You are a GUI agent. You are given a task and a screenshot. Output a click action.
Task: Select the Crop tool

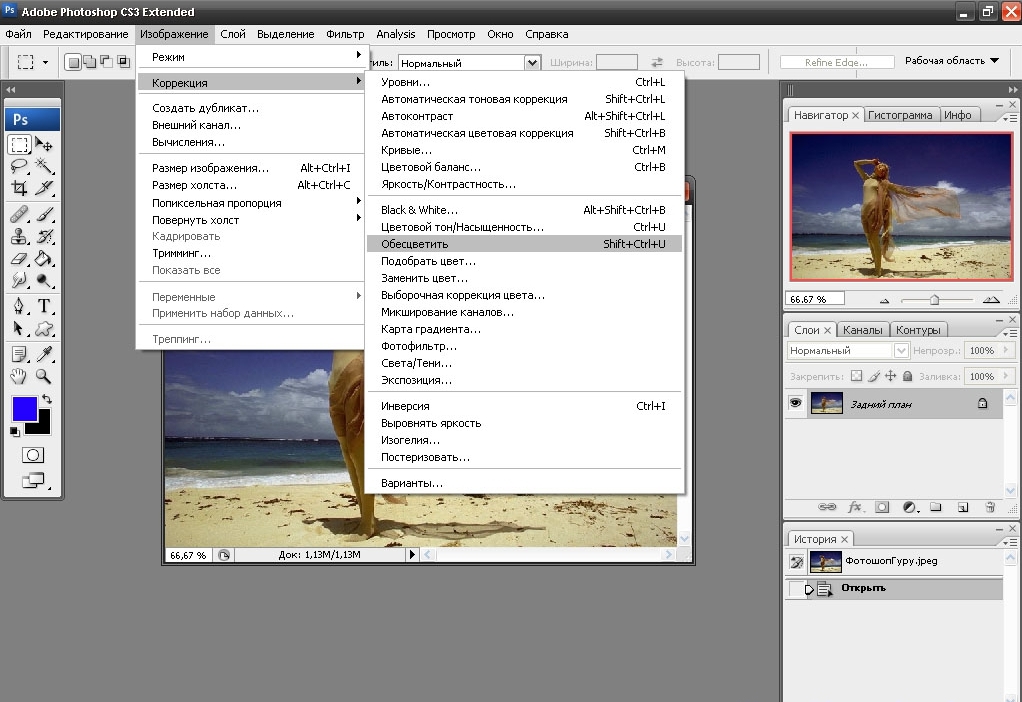click(19, 189)
